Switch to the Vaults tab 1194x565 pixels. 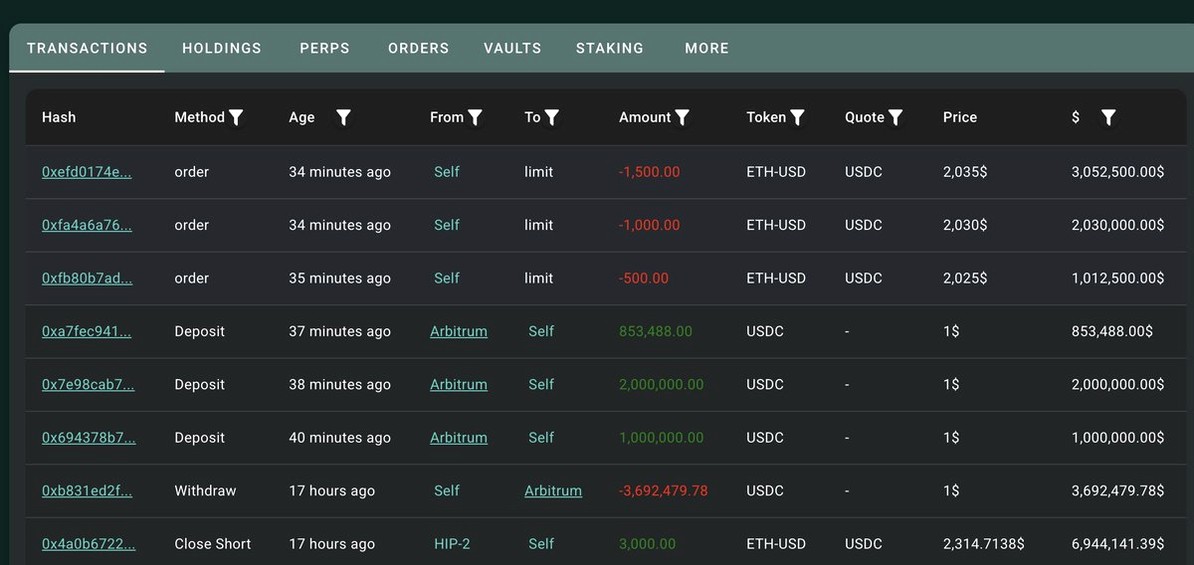pyautogui.click(x=512, y=48)
